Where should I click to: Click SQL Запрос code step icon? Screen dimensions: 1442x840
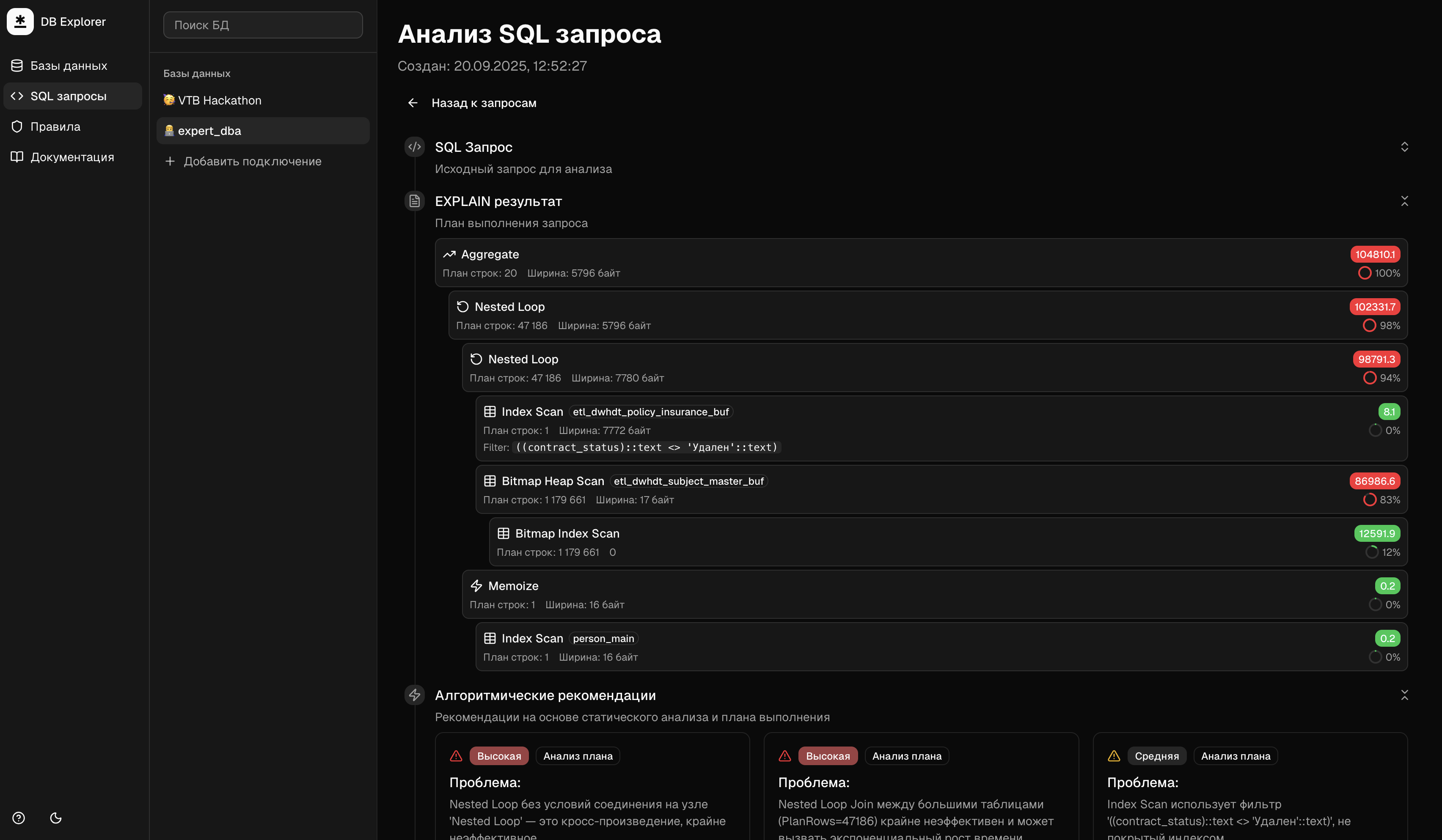coord(414,147)
